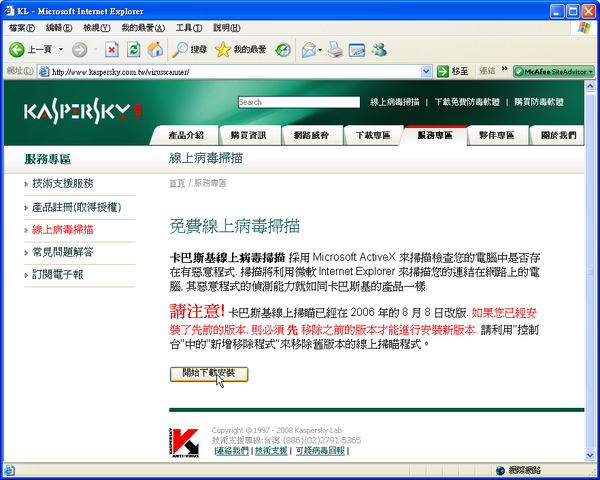Select the 購買資訊 tab

click(x=248, y=135)
